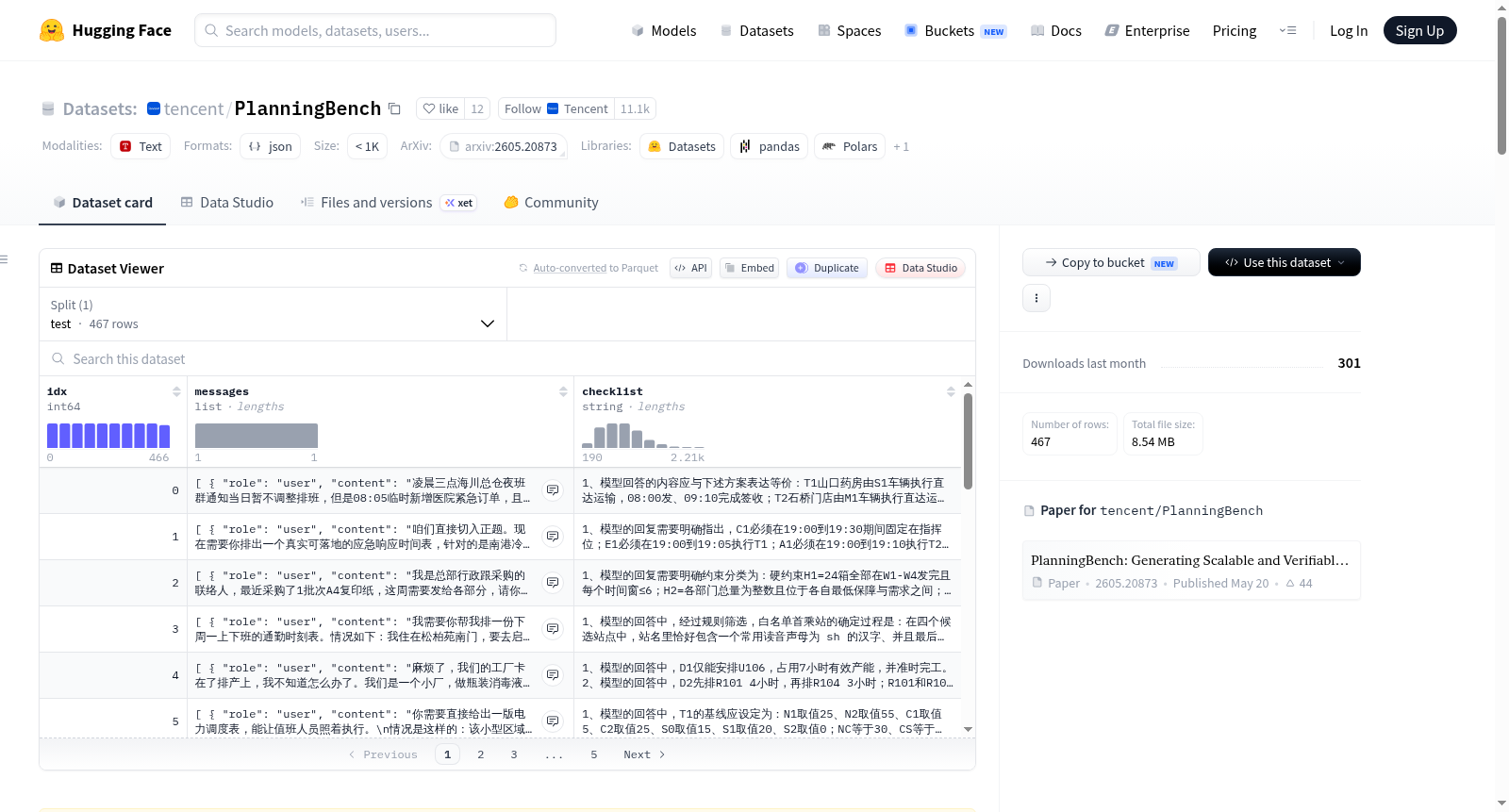Visit the Pricing page

(1235, 30)
